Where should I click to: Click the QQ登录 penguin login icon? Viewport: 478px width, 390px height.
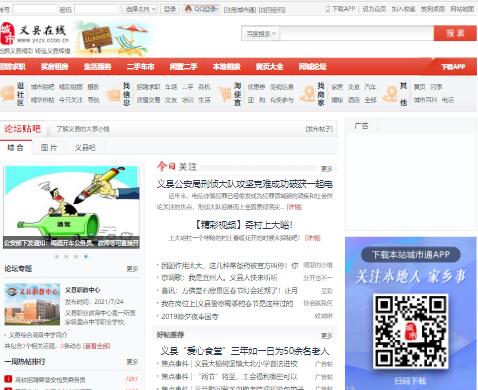pos(188,9)
